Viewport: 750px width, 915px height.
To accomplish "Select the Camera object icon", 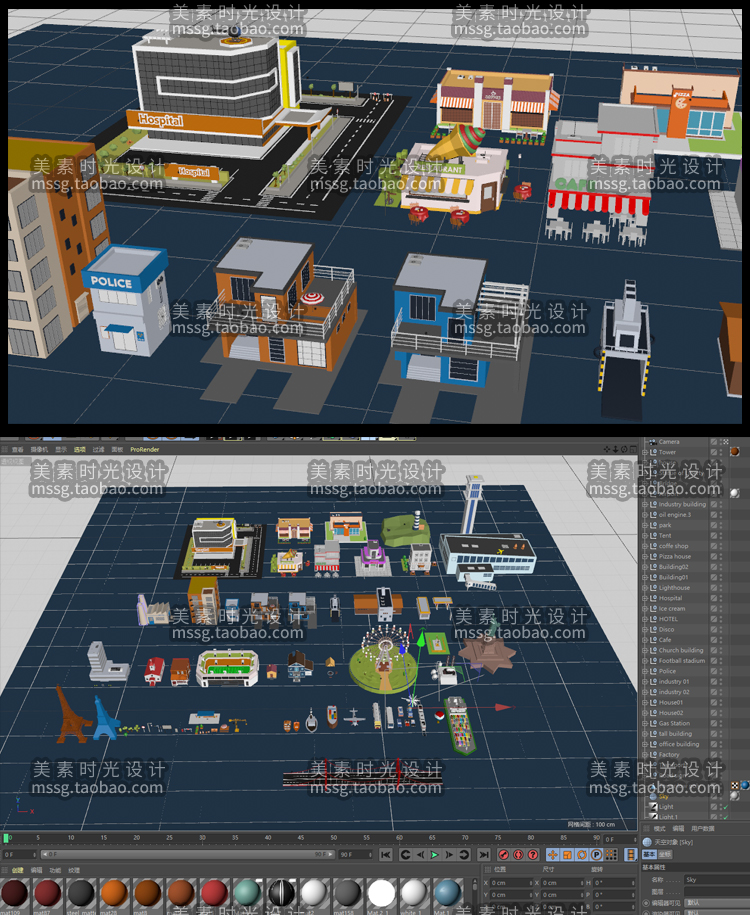I will [654, 442].
